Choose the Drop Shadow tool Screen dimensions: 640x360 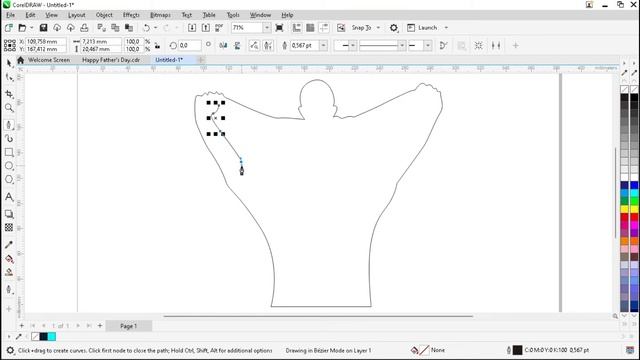point(9,214)
